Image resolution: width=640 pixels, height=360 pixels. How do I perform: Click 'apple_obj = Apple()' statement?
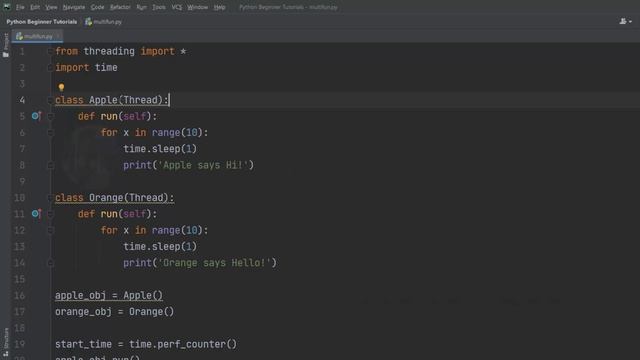coord(109,296)
